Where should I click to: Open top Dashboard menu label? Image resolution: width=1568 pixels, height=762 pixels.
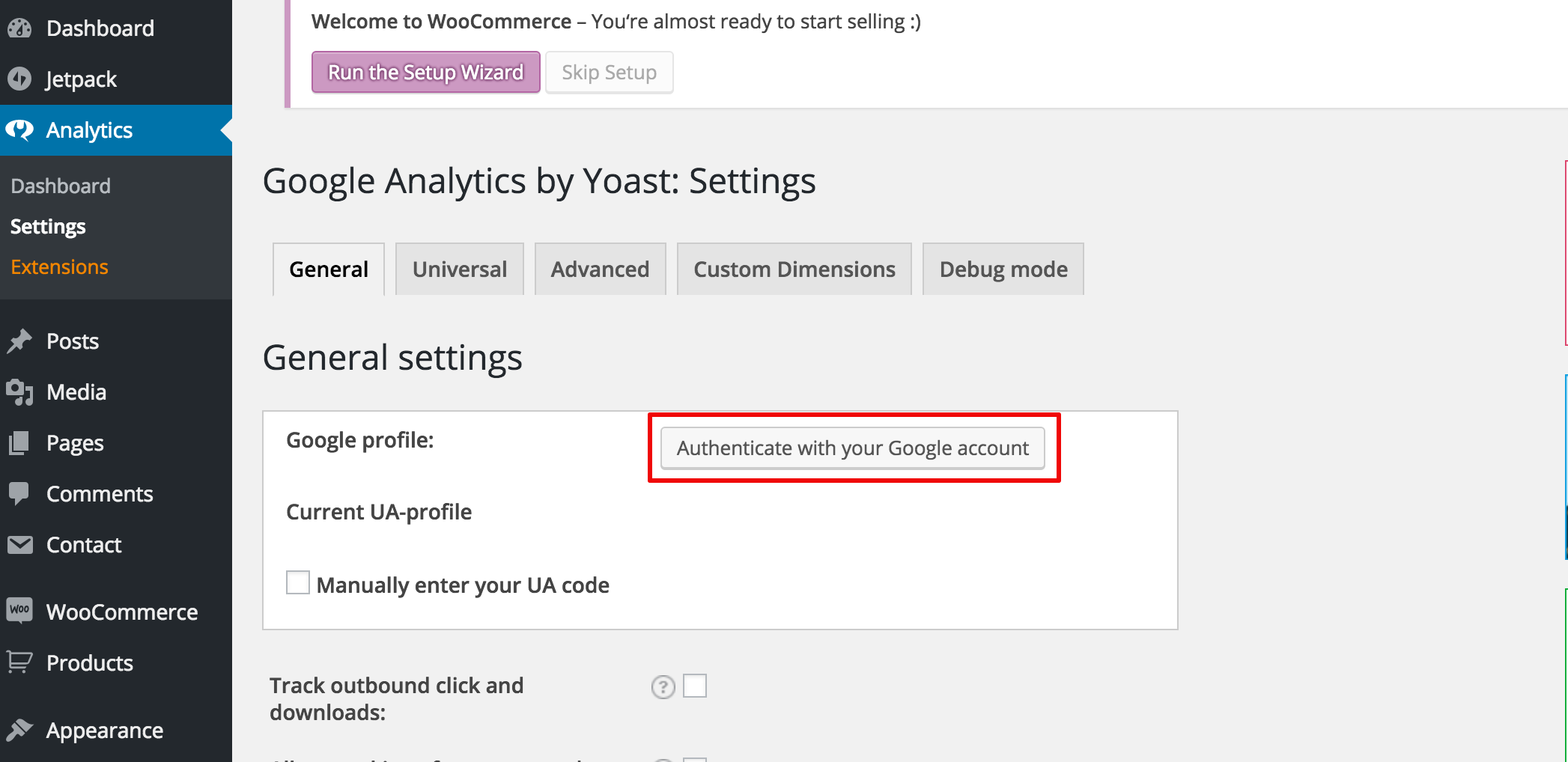click(100, 28)
